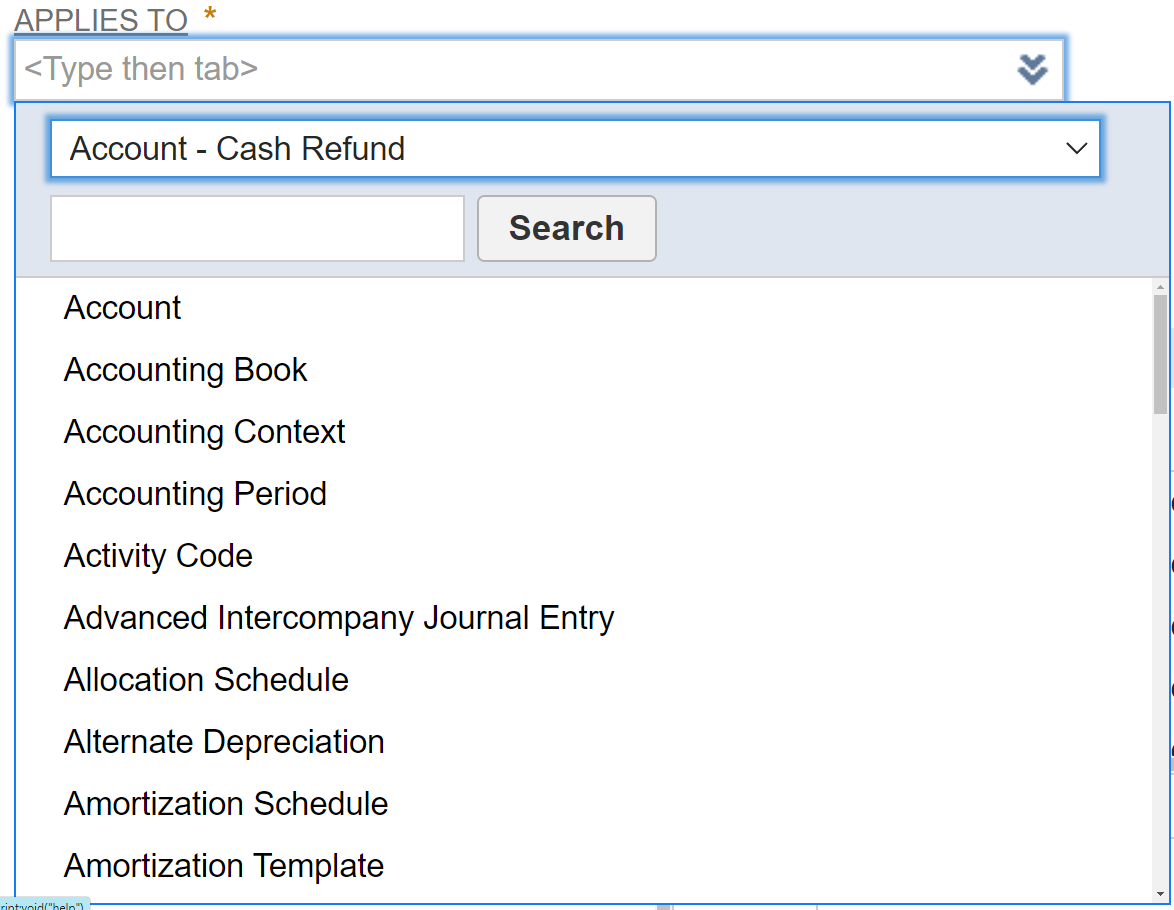Select Amortization Schedule entry
1174x910 pixels.
226,804
